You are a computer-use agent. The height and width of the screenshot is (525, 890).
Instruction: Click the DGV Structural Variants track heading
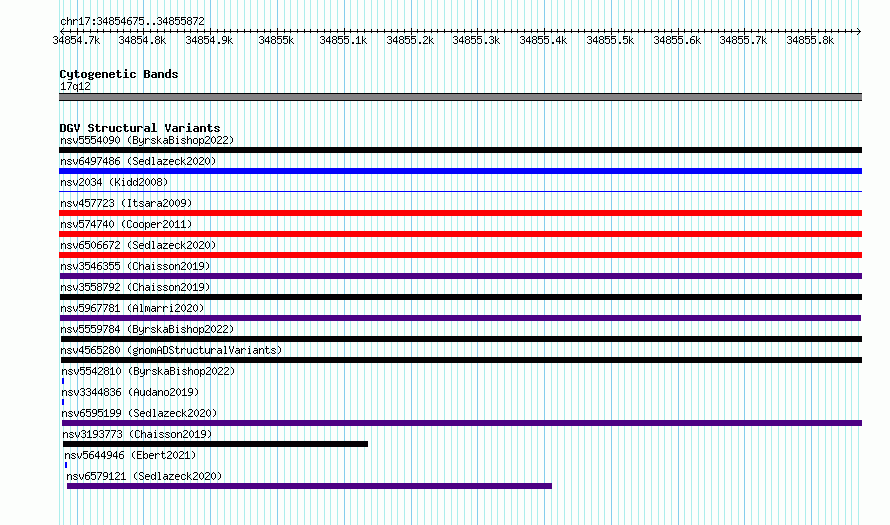pos(140,128)
